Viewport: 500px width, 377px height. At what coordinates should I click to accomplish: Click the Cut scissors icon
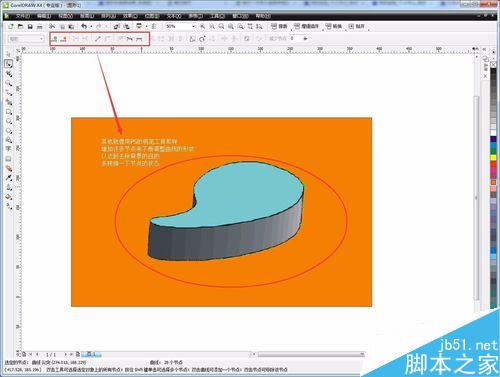pyautogui.click(x=52, y=26)
